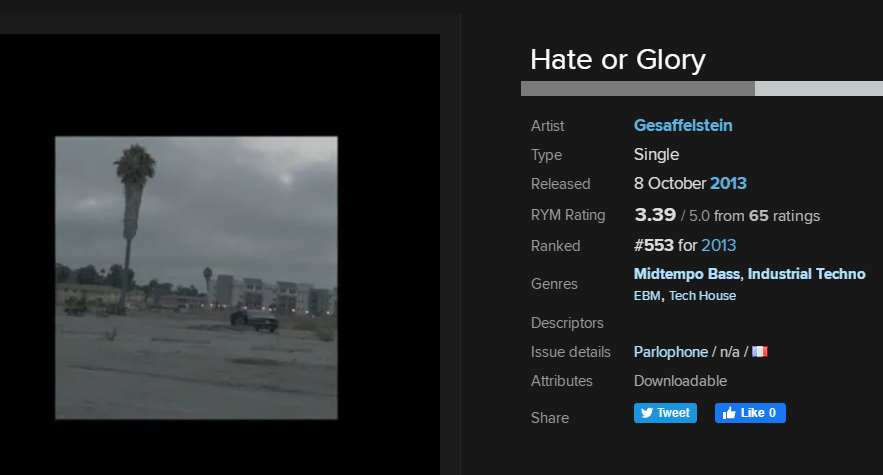883x475 pixels.
Task: Open the Gesaffelstein artist page
Action: point(683,125)
